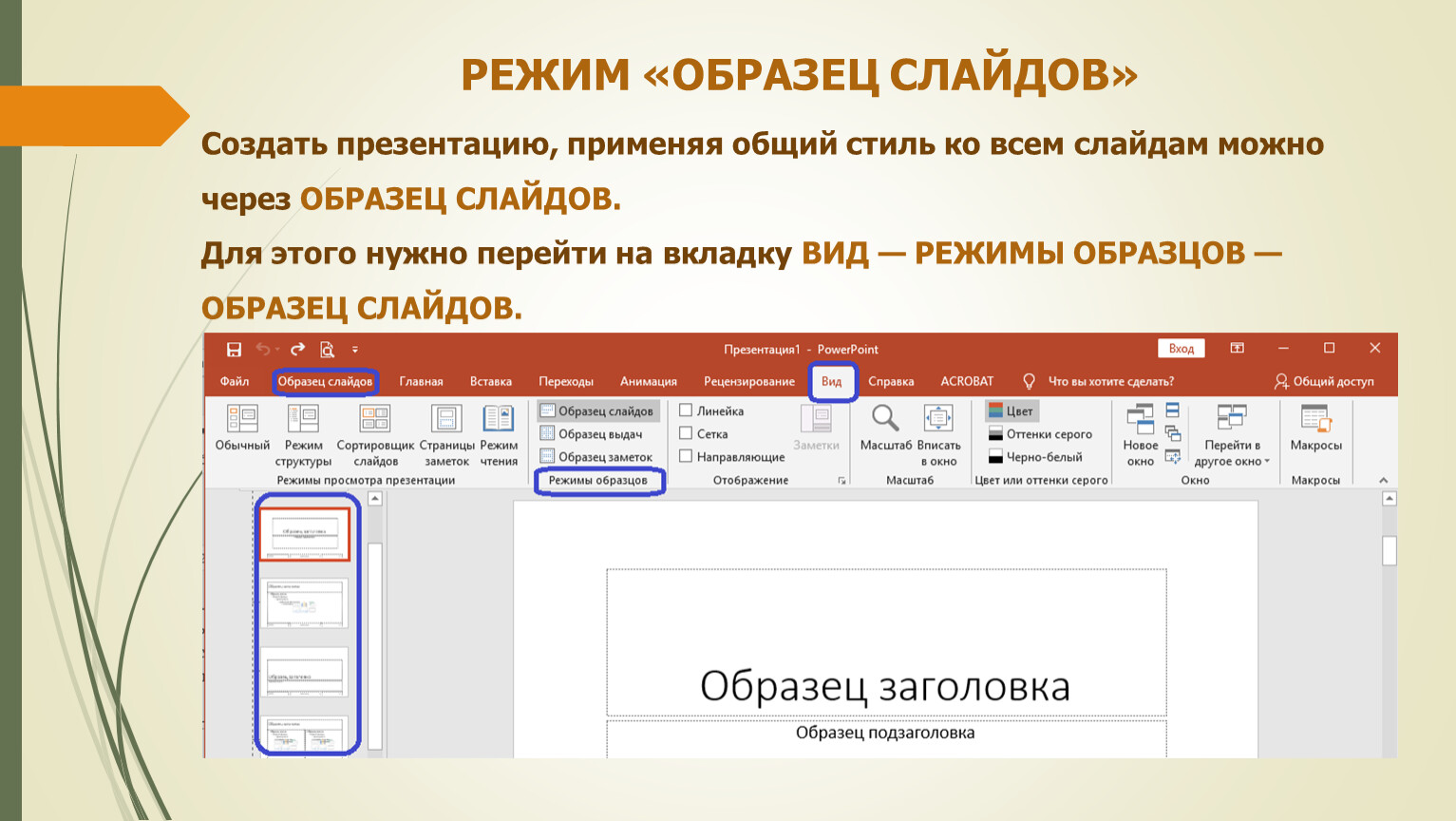Viewport: 1456px width, 821px height.
Task: Toggle the Grid (Сетка) checkbox
Action: pos(686,433)
